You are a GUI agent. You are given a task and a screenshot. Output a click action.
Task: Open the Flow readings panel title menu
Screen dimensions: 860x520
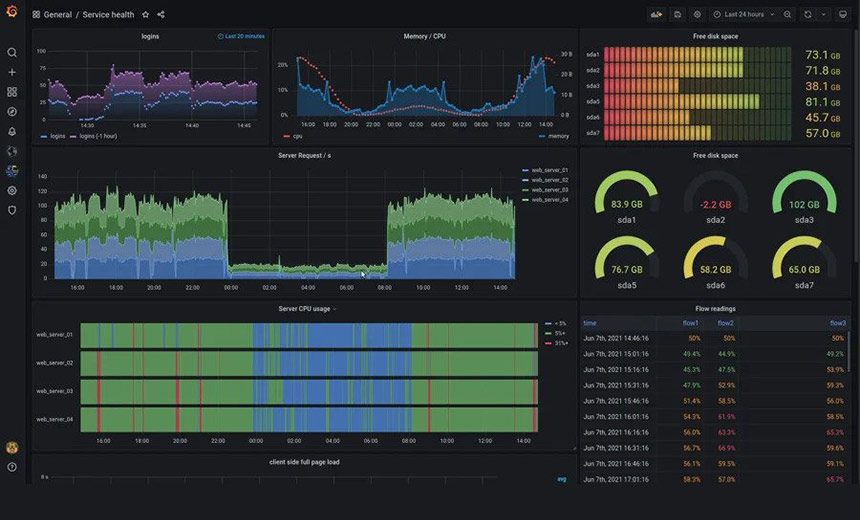[715, 309]
